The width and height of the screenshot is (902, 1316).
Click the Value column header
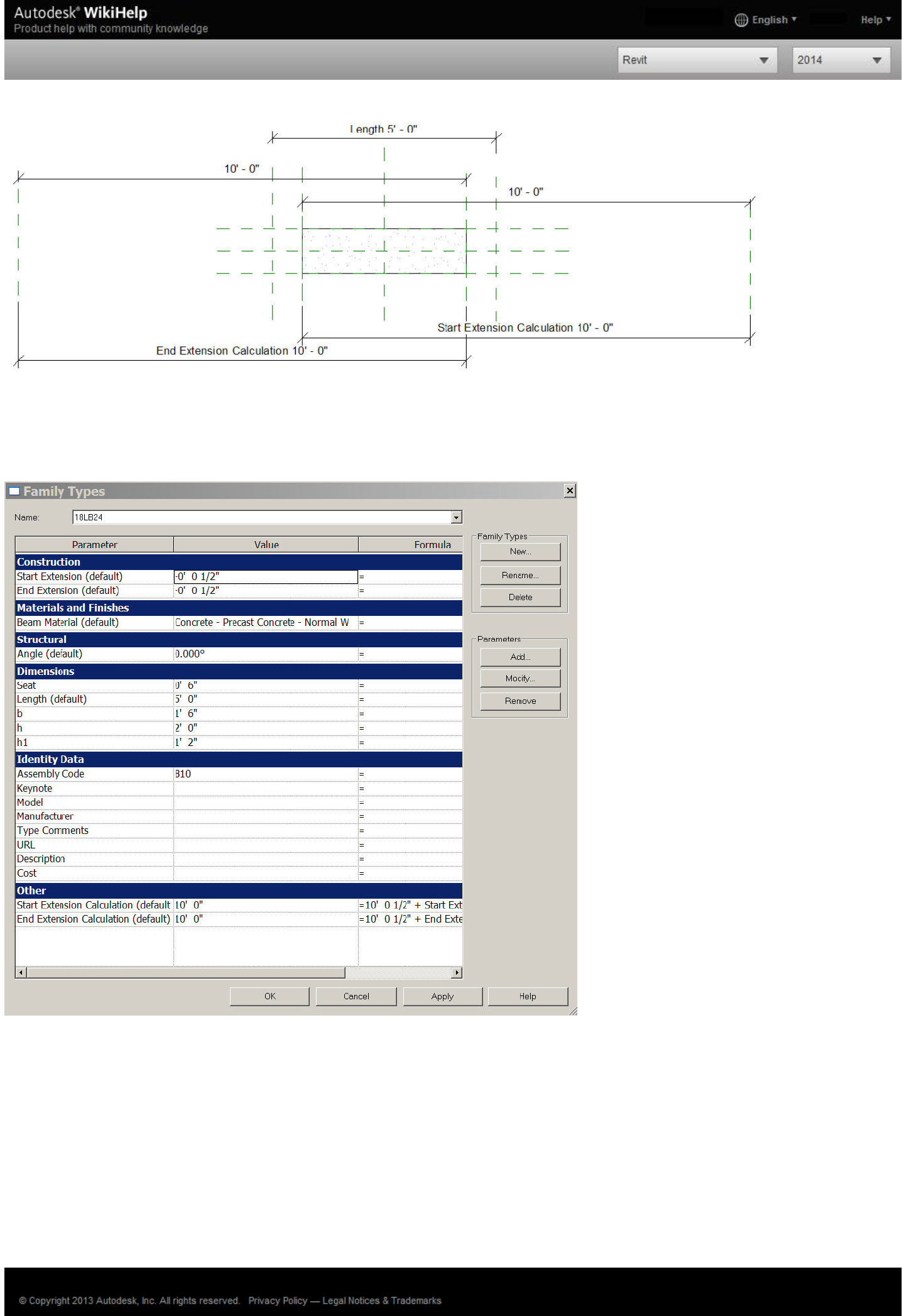click(266, 545)
